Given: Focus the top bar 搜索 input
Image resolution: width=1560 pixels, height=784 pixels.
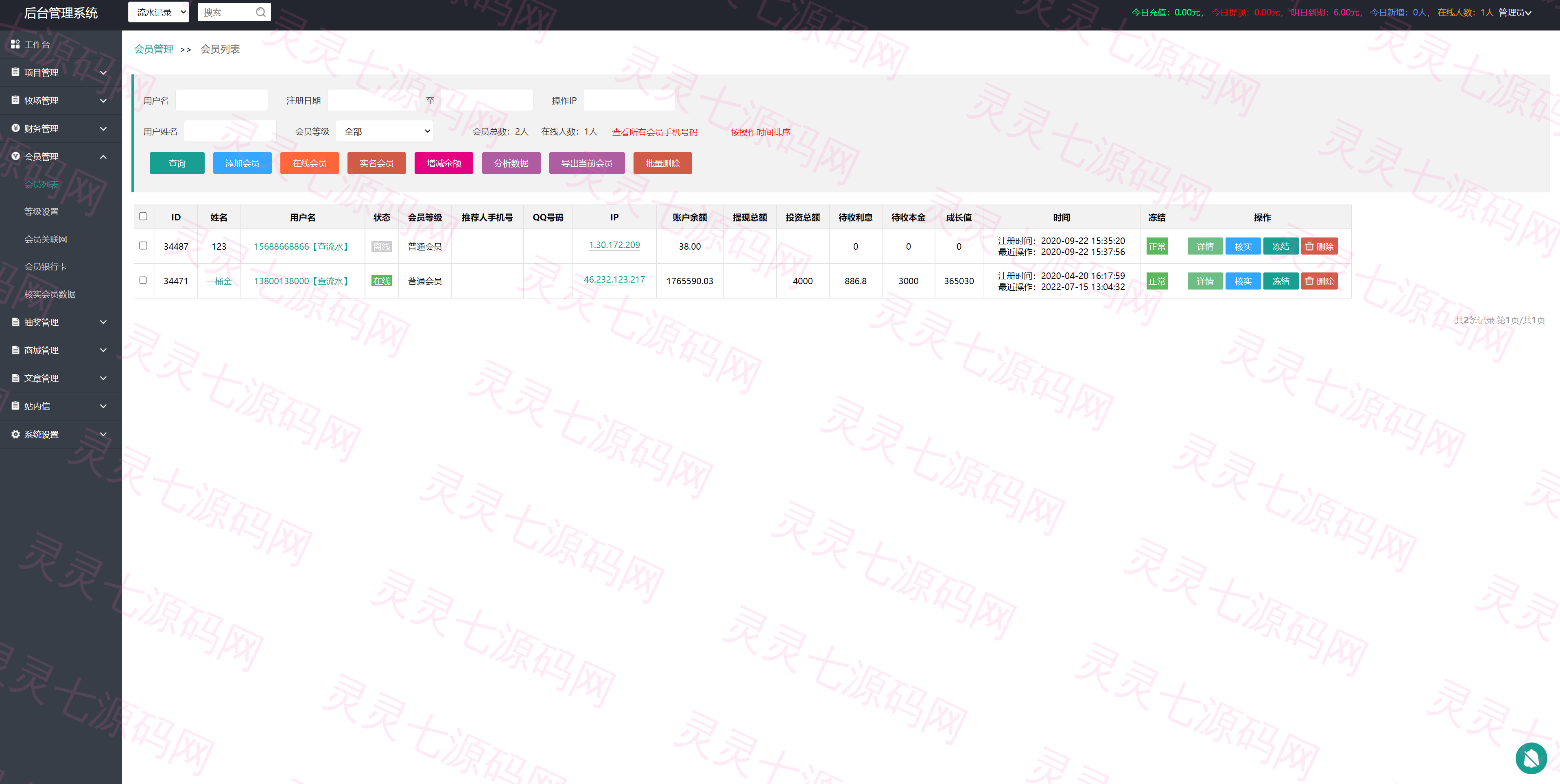Looking at the screenshot, I should 227,12.
